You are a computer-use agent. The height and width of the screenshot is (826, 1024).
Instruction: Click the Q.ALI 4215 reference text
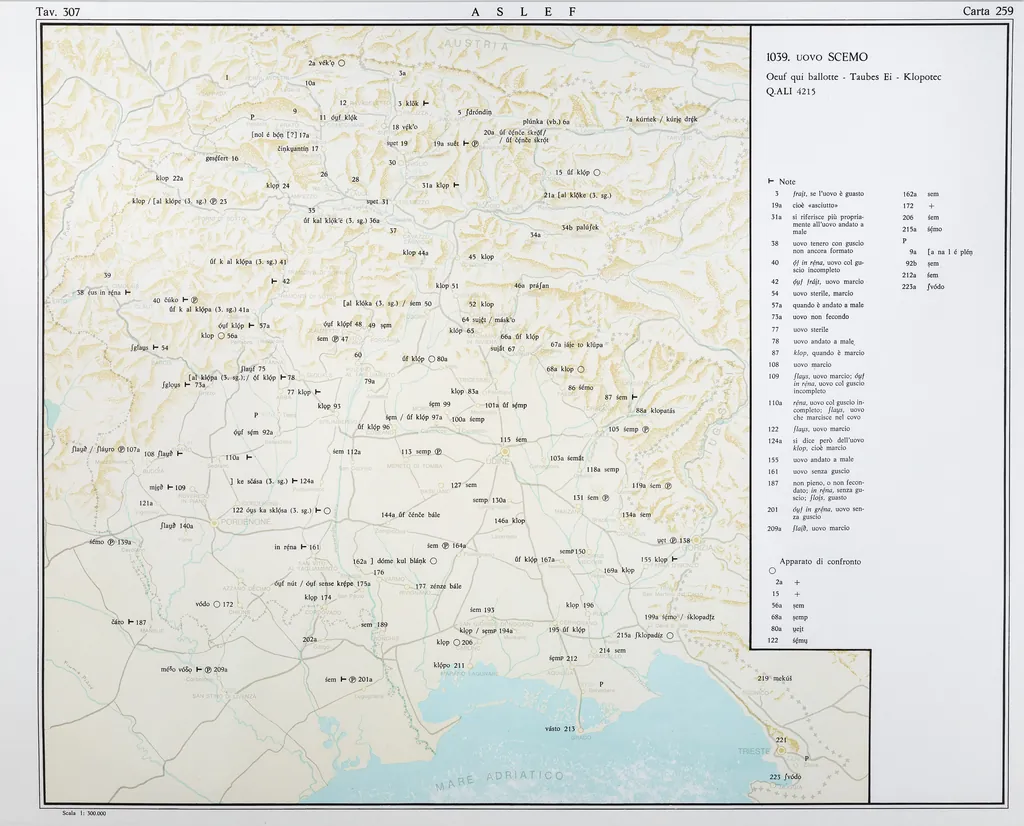[792, 92]
